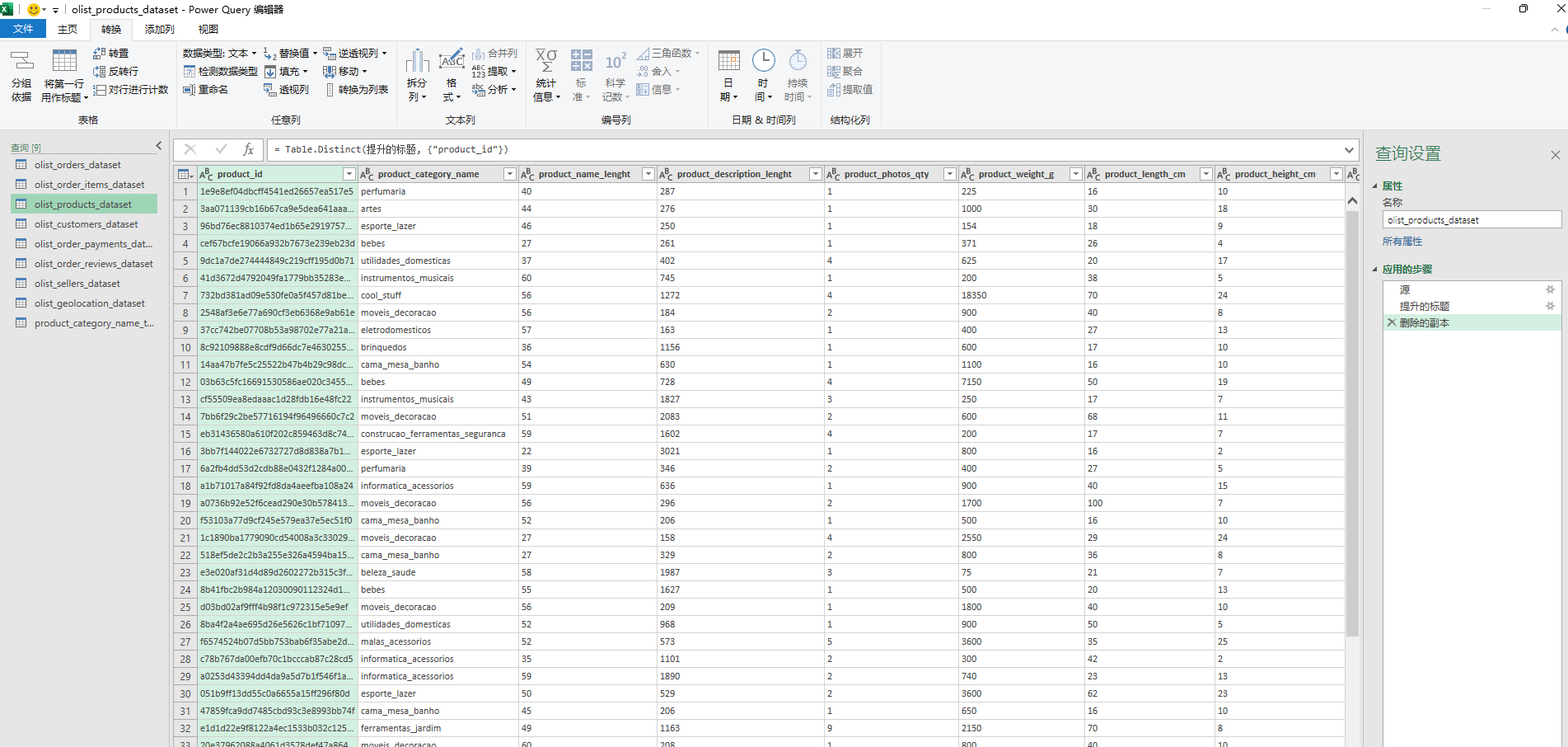Click the Rename (重命名) column button

(205, 89)
